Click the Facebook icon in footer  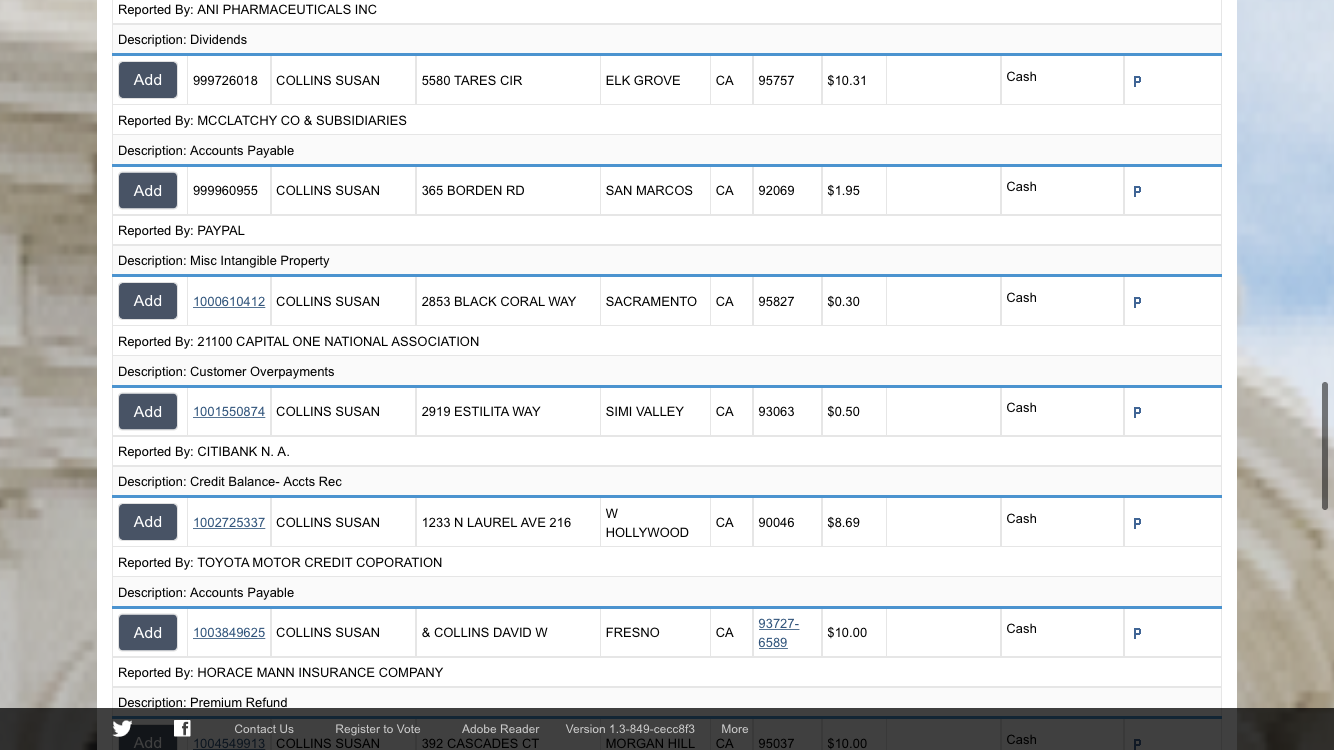(182, 728)
